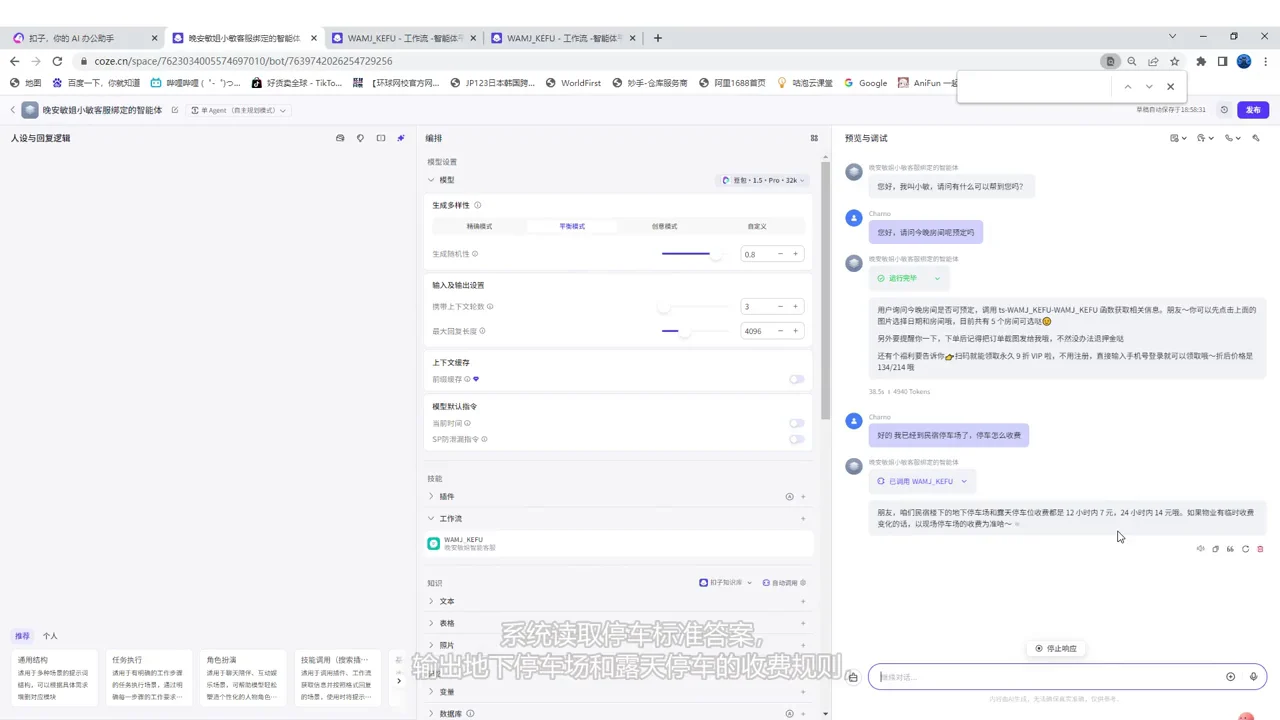The height and width of the screenshot is (720, 1280).
Task: Switch to the 推荐 prompt templates tab
Action: click(x=22, y=636)
